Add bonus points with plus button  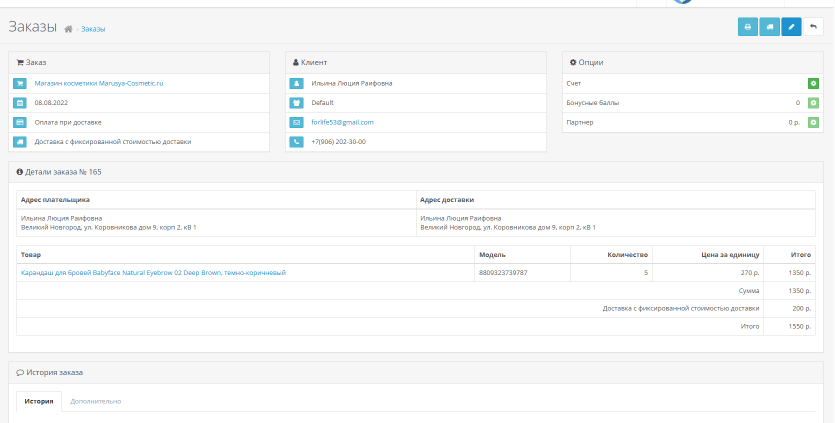click(813, 103)
